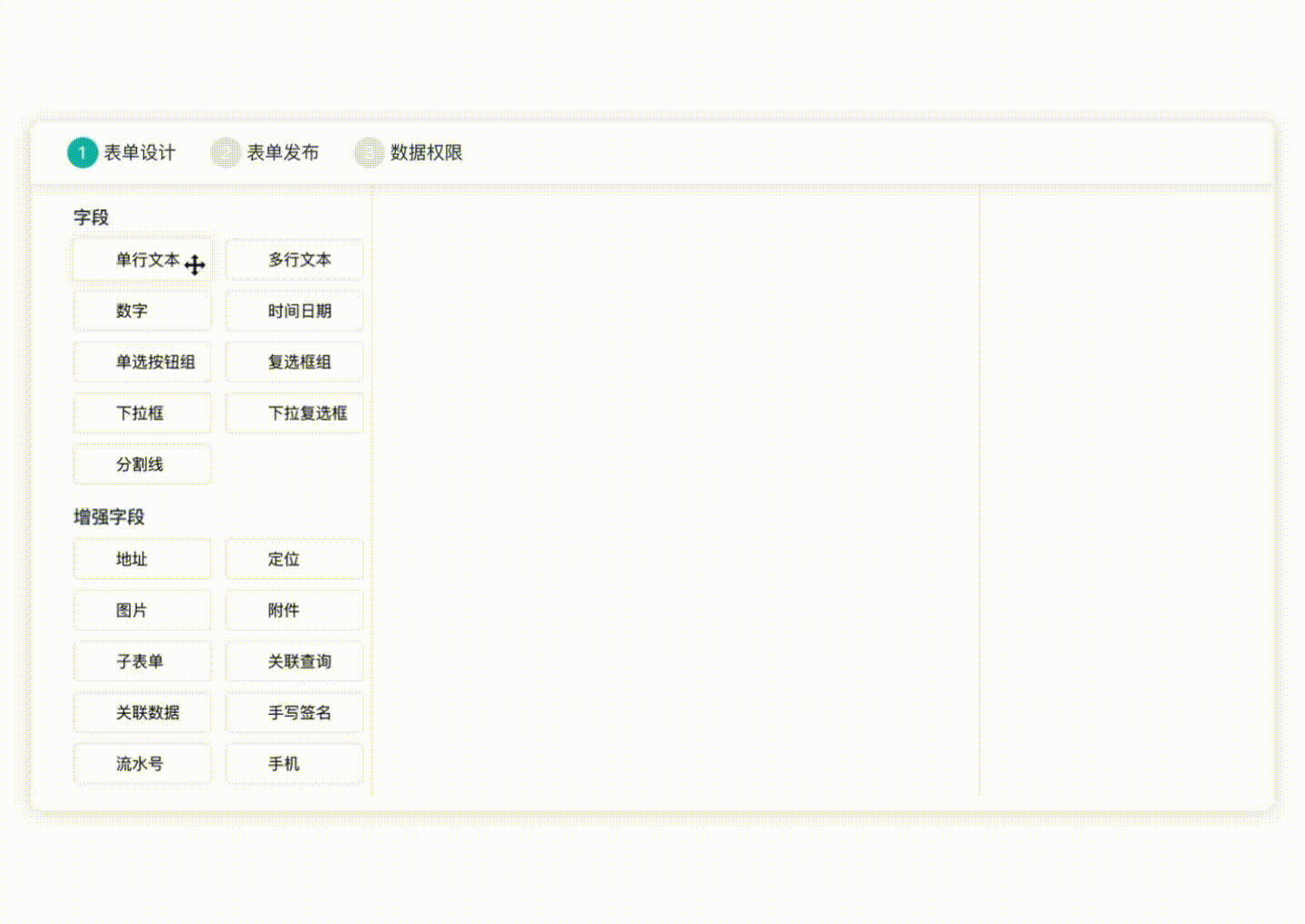Select the 下拉框 field component
1305x924 pixels.
pyautogui.click(x=142, y=413)
